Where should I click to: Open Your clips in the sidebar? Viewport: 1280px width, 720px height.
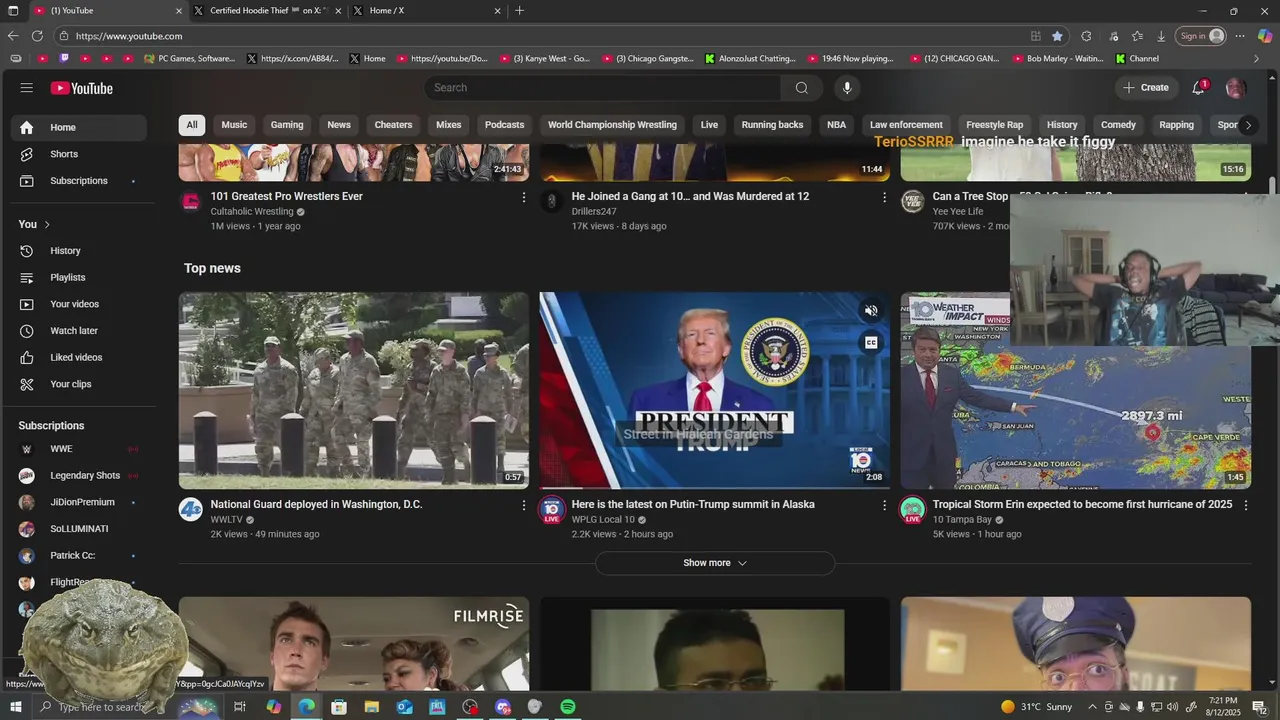click(x=79, y=384)
